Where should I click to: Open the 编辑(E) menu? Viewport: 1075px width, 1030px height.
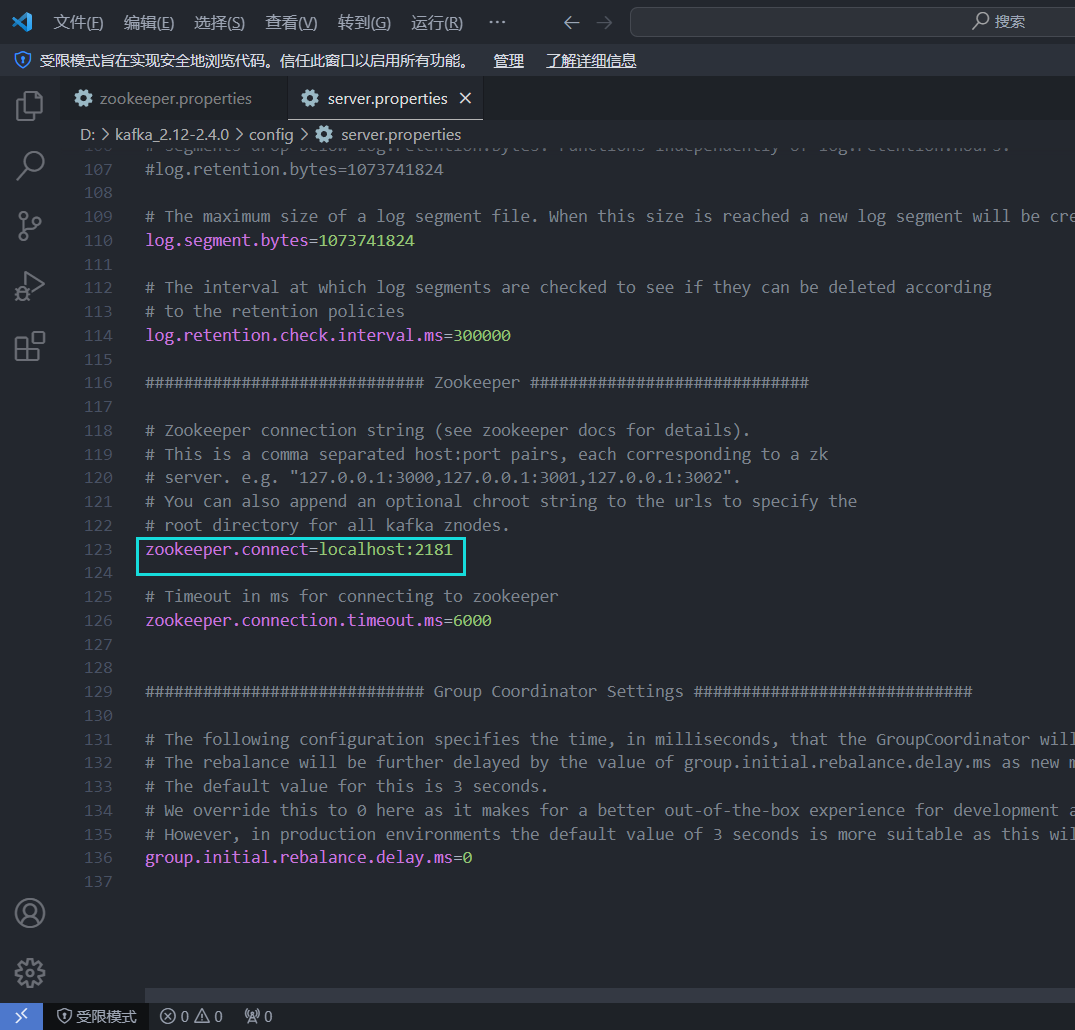149,23
